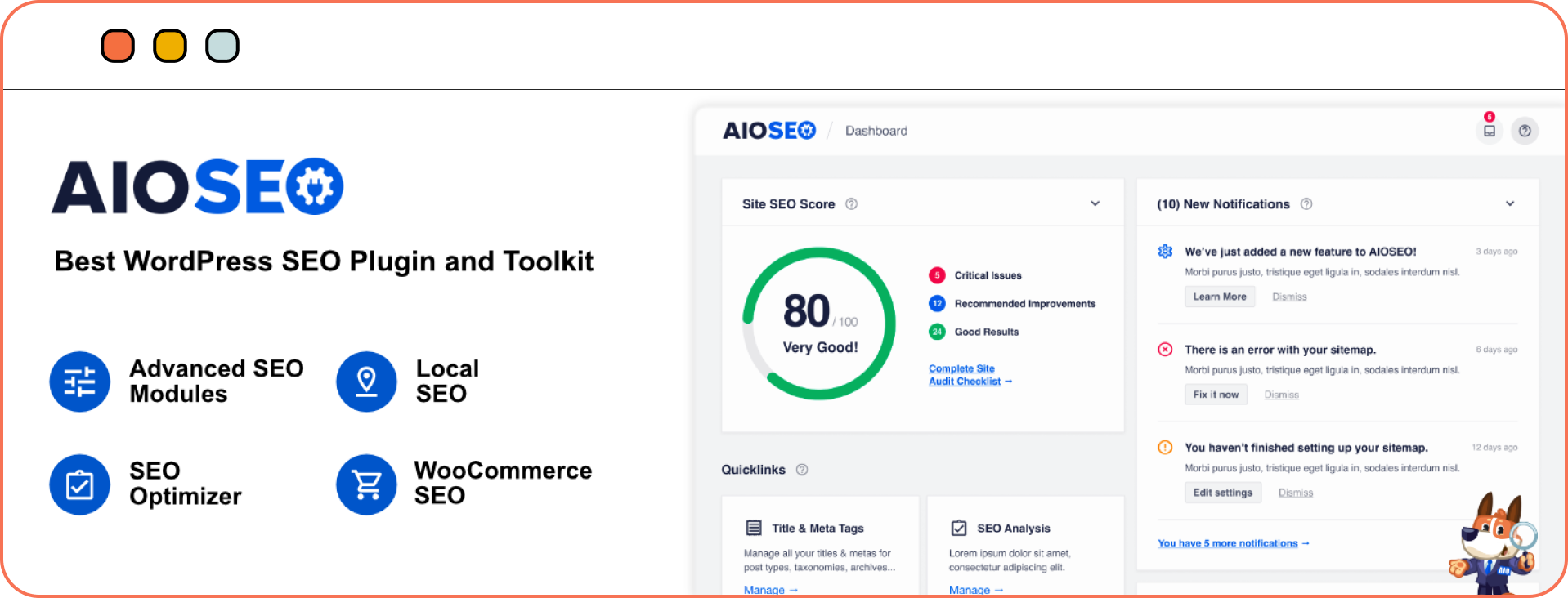Click the blue Recommended Improvements count badge
Image resolution: width=1568 pixels, height=598 pixels.
[x=937, y=304]
